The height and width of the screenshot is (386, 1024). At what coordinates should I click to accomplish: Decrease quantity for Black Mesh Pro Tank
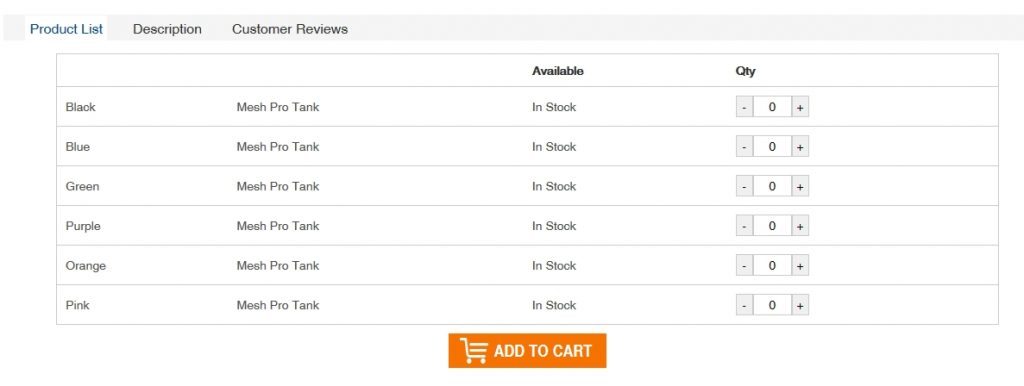(744, 107)
